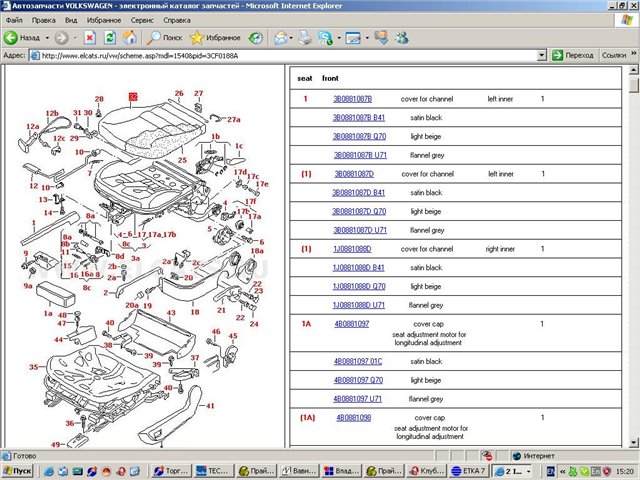The image size is (640, 480).
Task: Open part link 1J0881088D U71
Action: [x=358, y=305]
